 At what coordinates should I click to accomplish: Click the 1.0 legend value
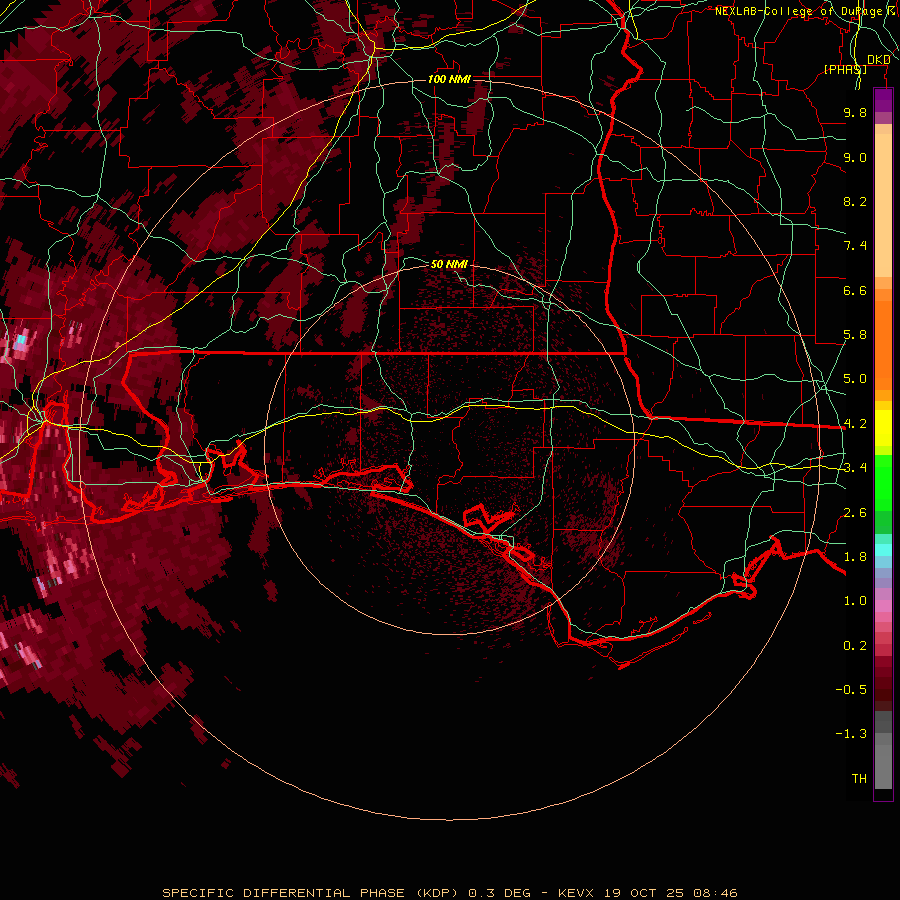click(x=855, y=601)
